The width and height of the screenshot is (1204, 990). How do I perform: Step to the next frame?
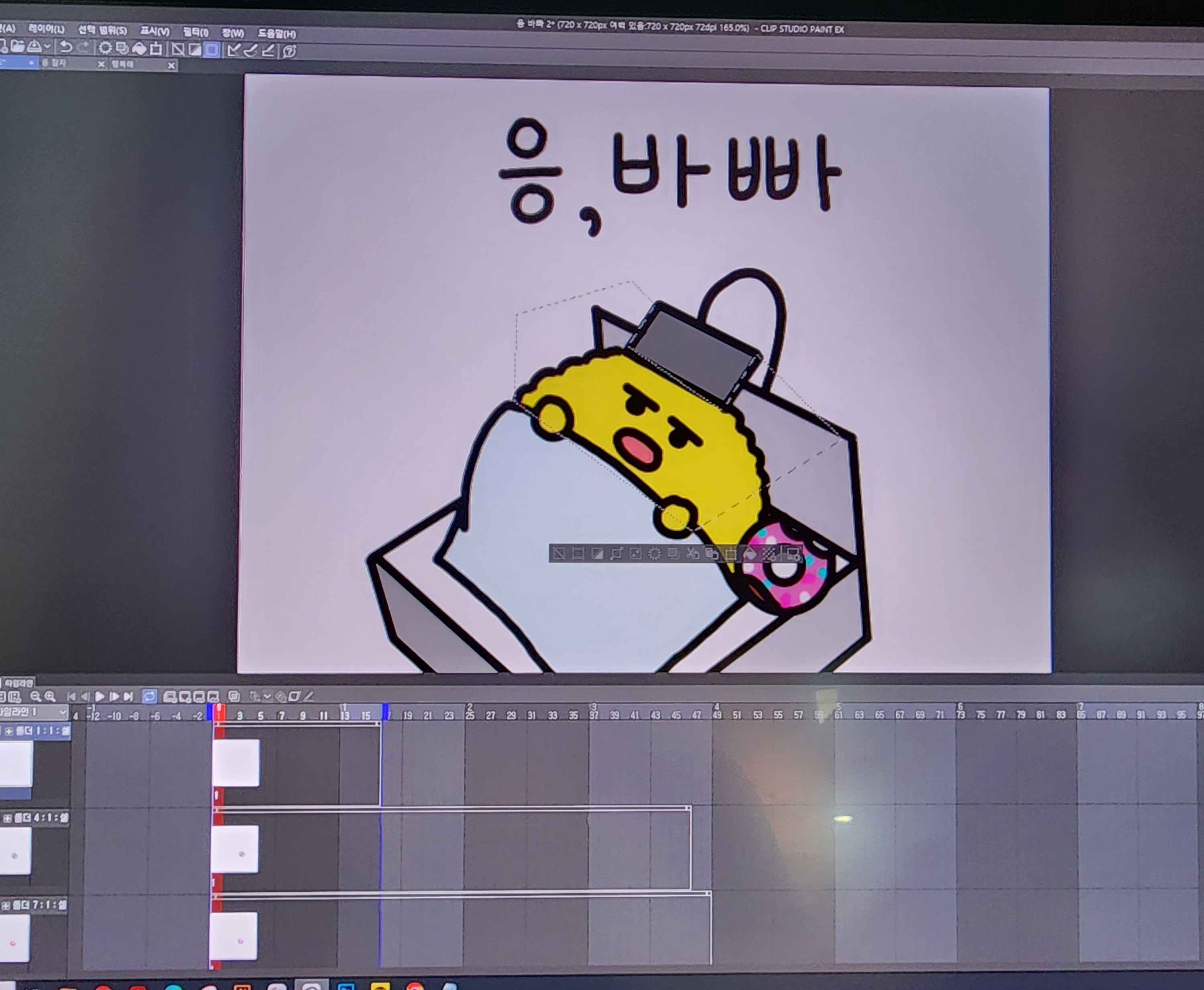(114, 696)
